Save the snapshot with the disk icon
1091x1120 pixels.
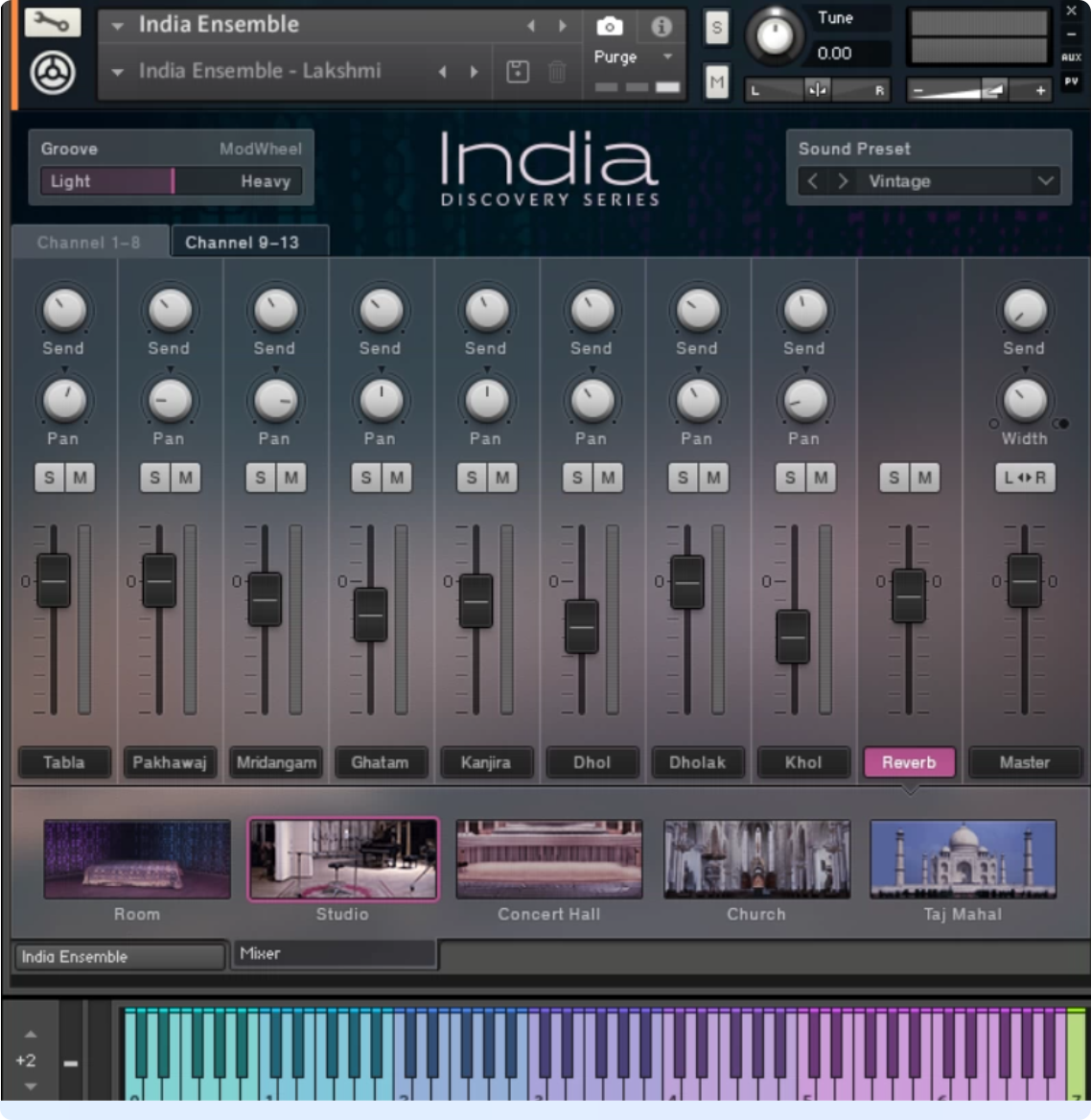(518, 71)
